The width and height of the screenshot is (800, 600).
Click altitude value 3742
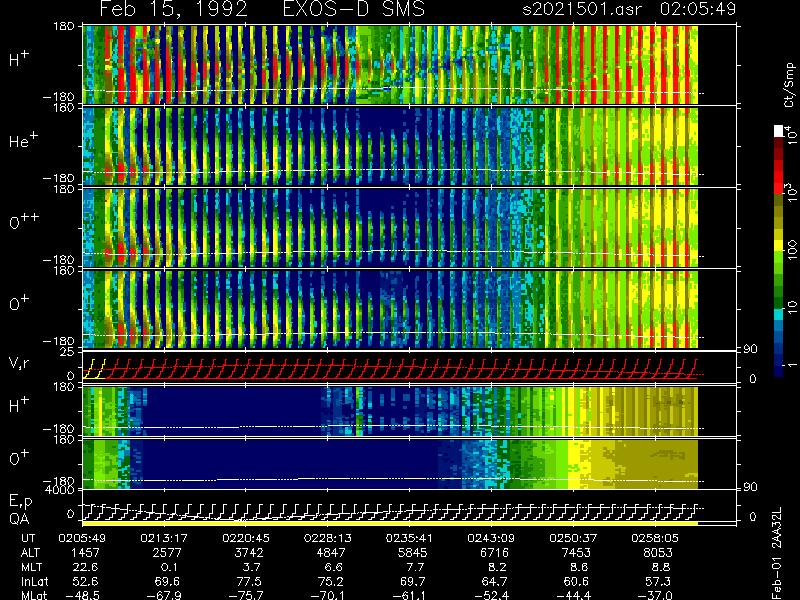tap(249, 553)
